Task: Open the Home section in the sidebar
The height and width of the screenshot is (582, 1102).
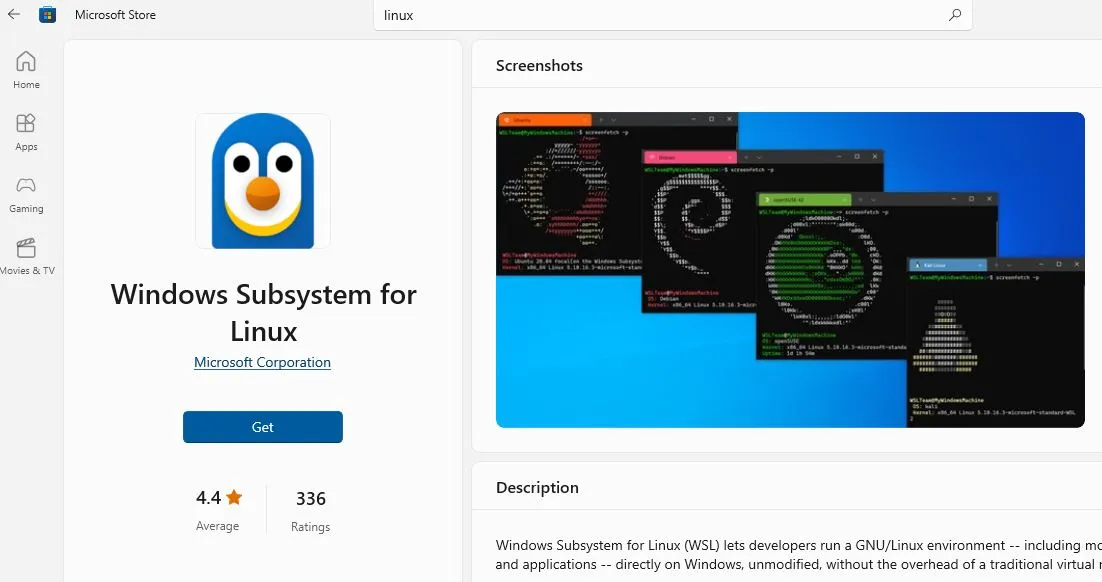Action: click(x=26, y=70)
